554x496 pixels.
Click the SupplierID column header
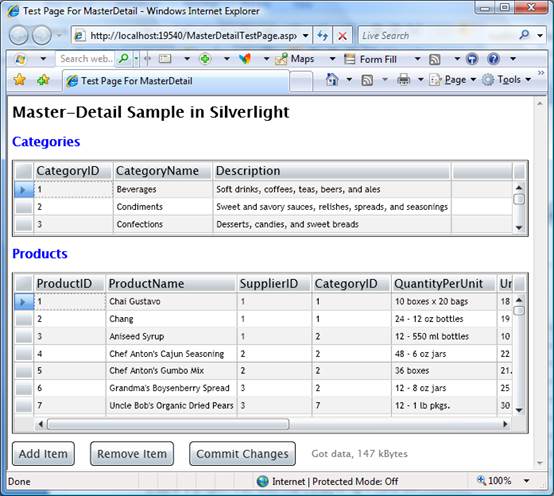click(x=275, y=284)
